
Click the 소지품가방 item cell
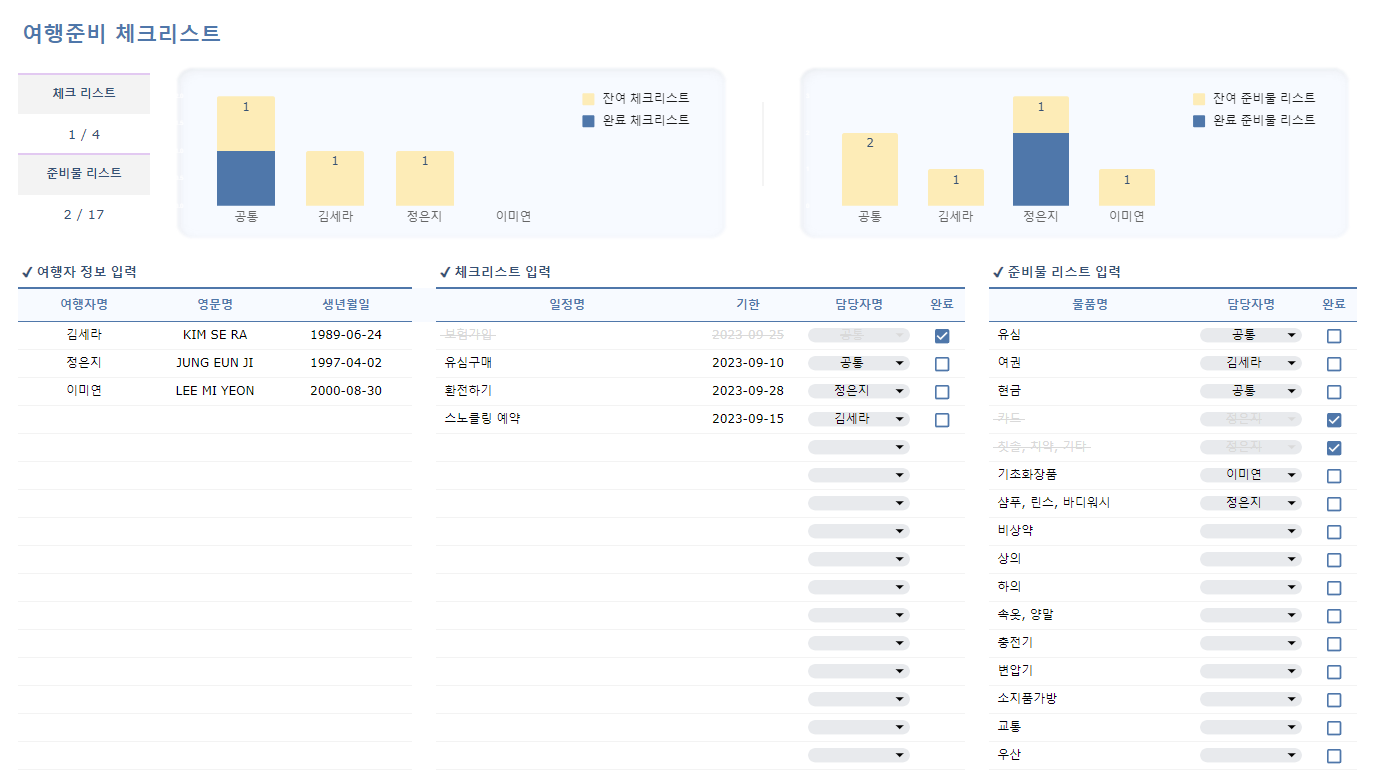[1089, 699]
